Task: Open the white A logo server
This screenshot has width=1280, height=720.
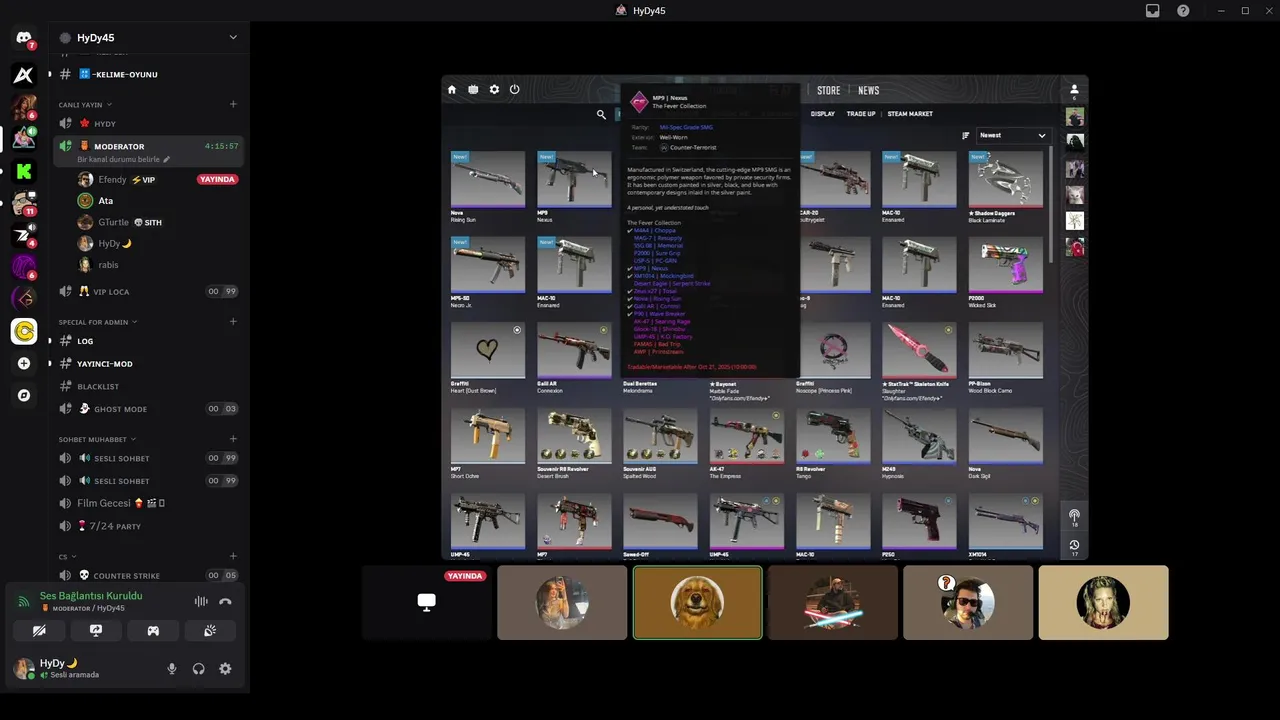Action: [24, 75]
